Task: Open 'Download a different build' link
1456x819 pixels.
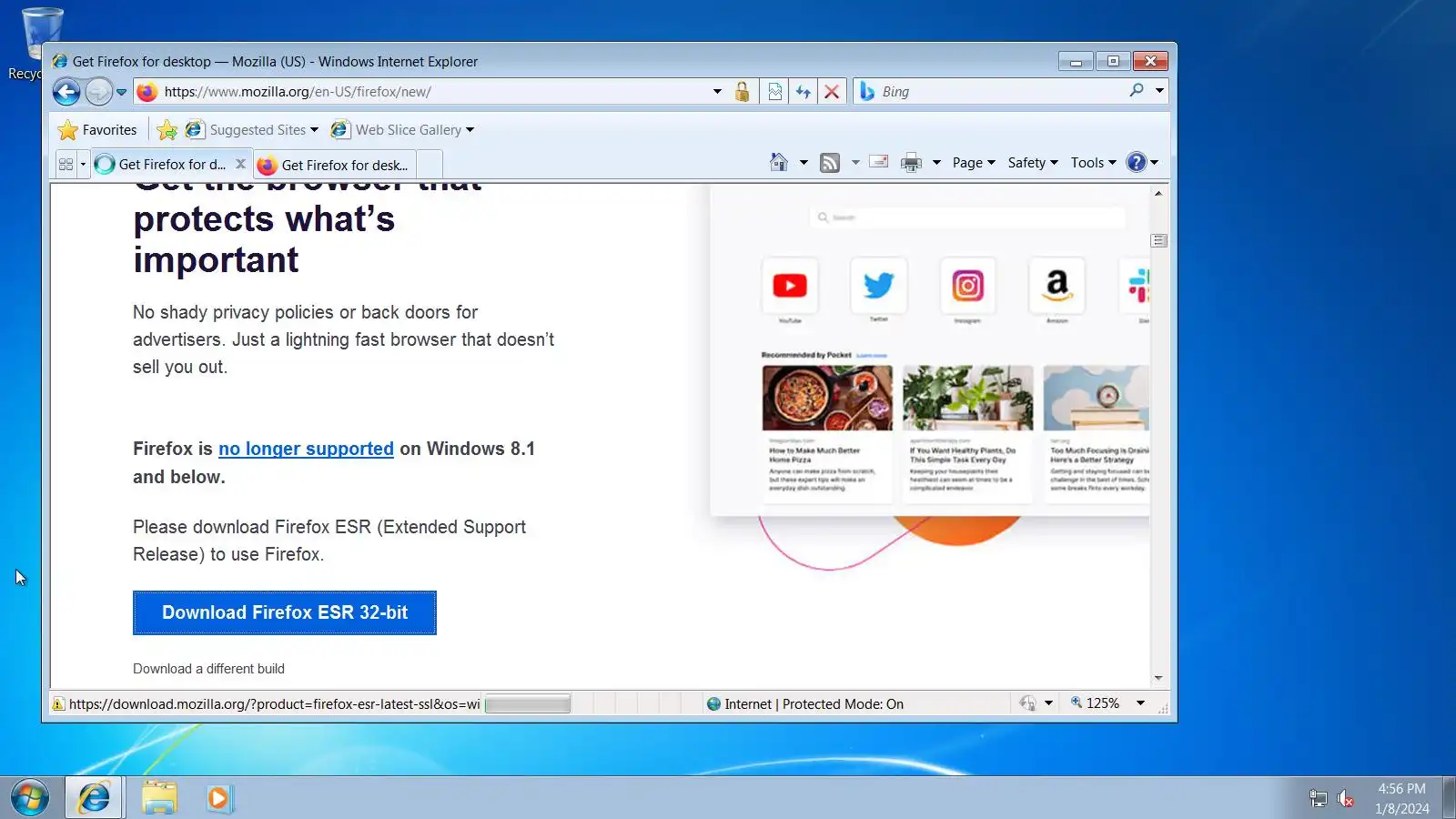Action: (x=208, y=669)
